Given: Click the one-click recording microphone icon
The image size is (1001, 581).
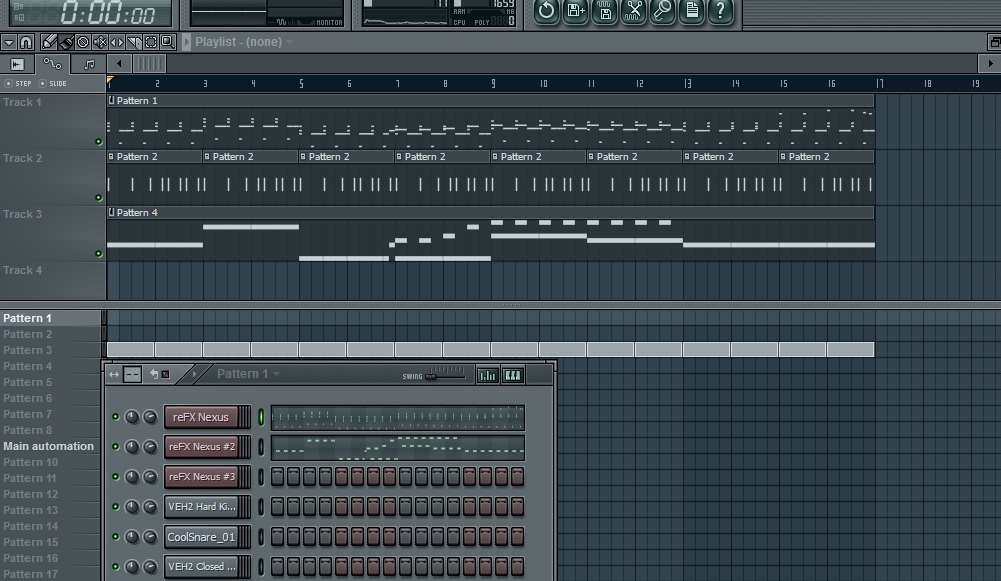Looking at the screenshot, I should (x=663, y=10).
